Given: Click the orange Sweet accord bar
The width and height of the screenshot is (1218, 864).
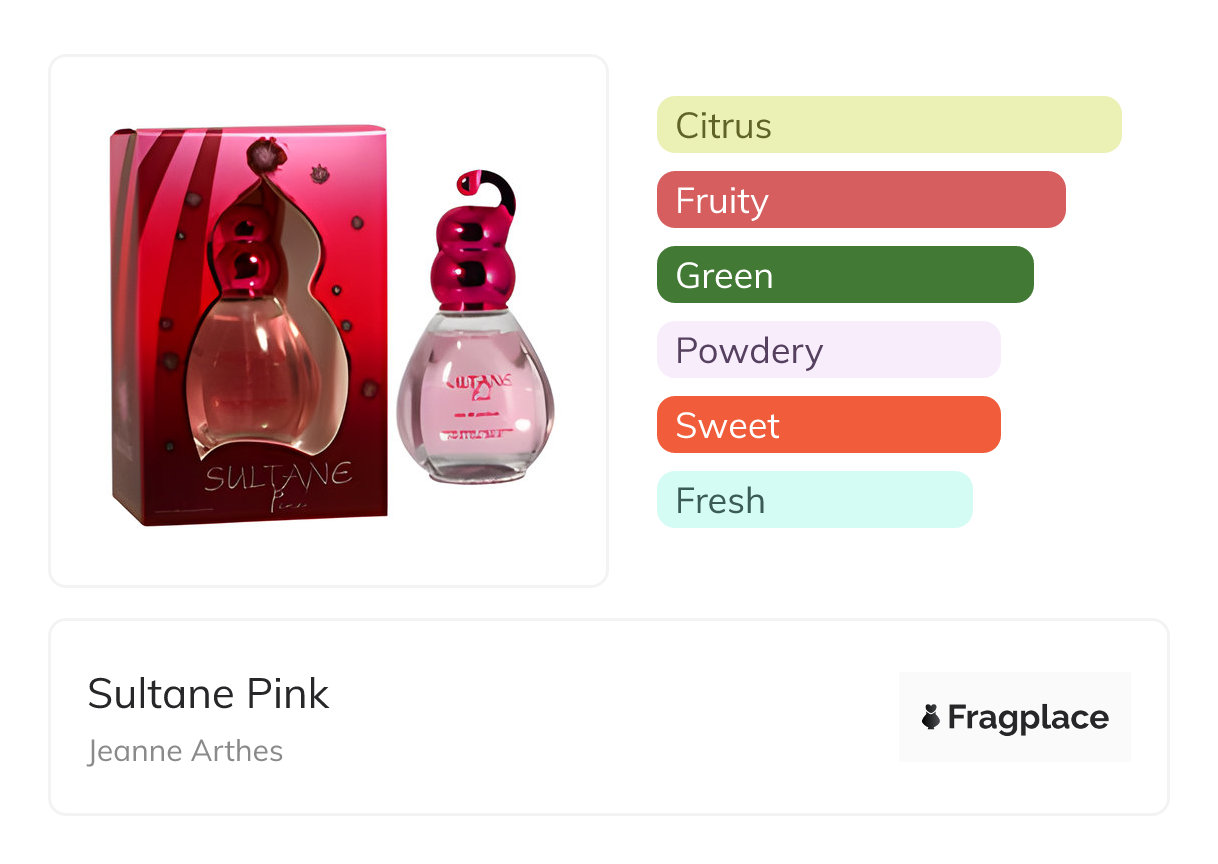Looking at the screenshot, I should click(x=828, y=425).
